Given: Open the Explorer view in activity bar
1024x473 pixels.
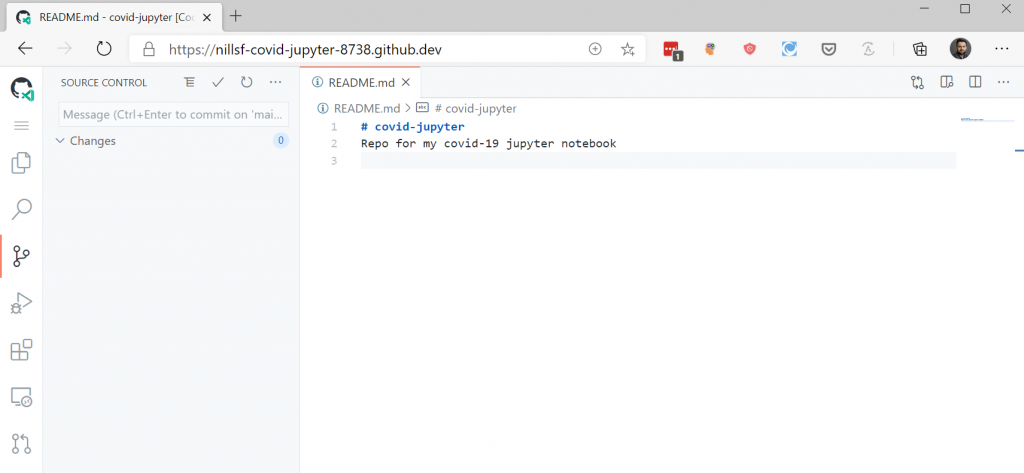Looking at the screenshot, I should 22,163.
